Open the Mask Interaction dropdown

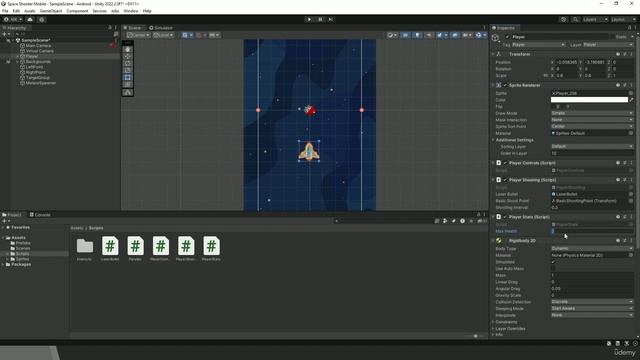point(592,120)
